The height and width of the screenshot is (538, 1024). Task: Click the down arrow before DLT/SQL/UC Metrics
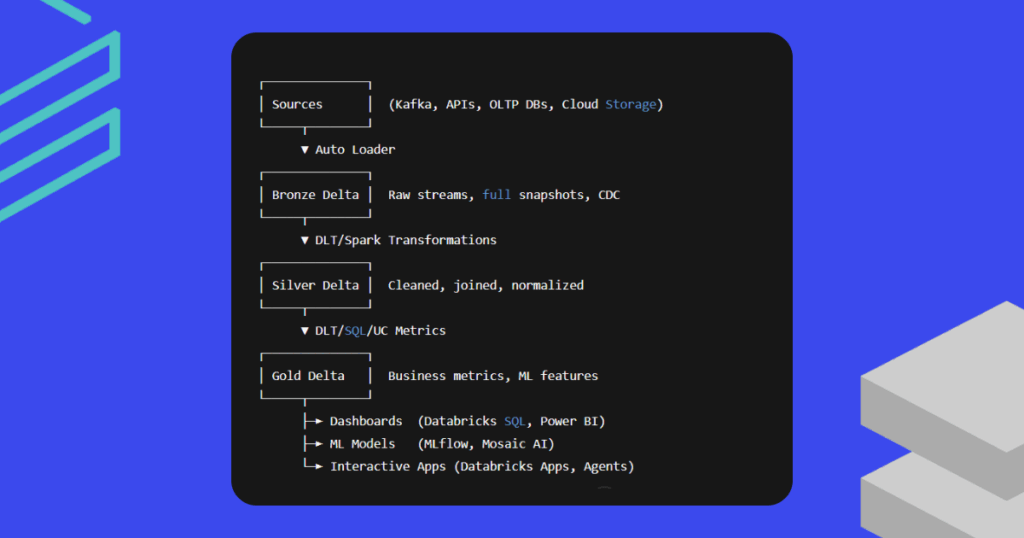pyautogui.click(x=305, y=331)
